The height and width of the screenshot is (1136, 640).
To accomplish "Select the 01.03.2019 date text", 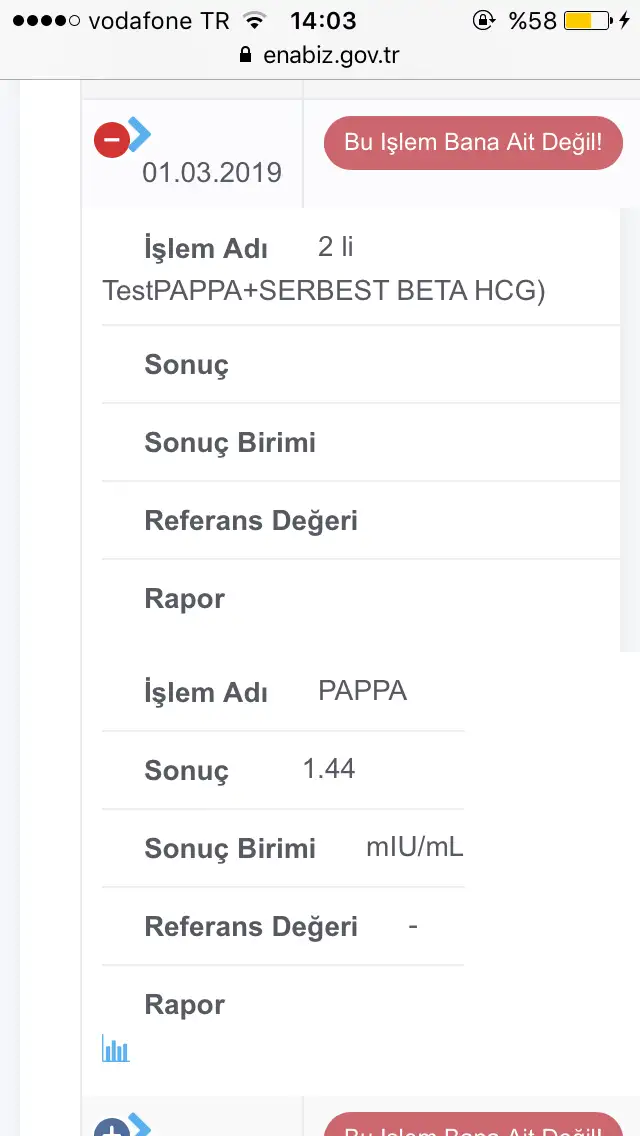I will tap(212, 172).
